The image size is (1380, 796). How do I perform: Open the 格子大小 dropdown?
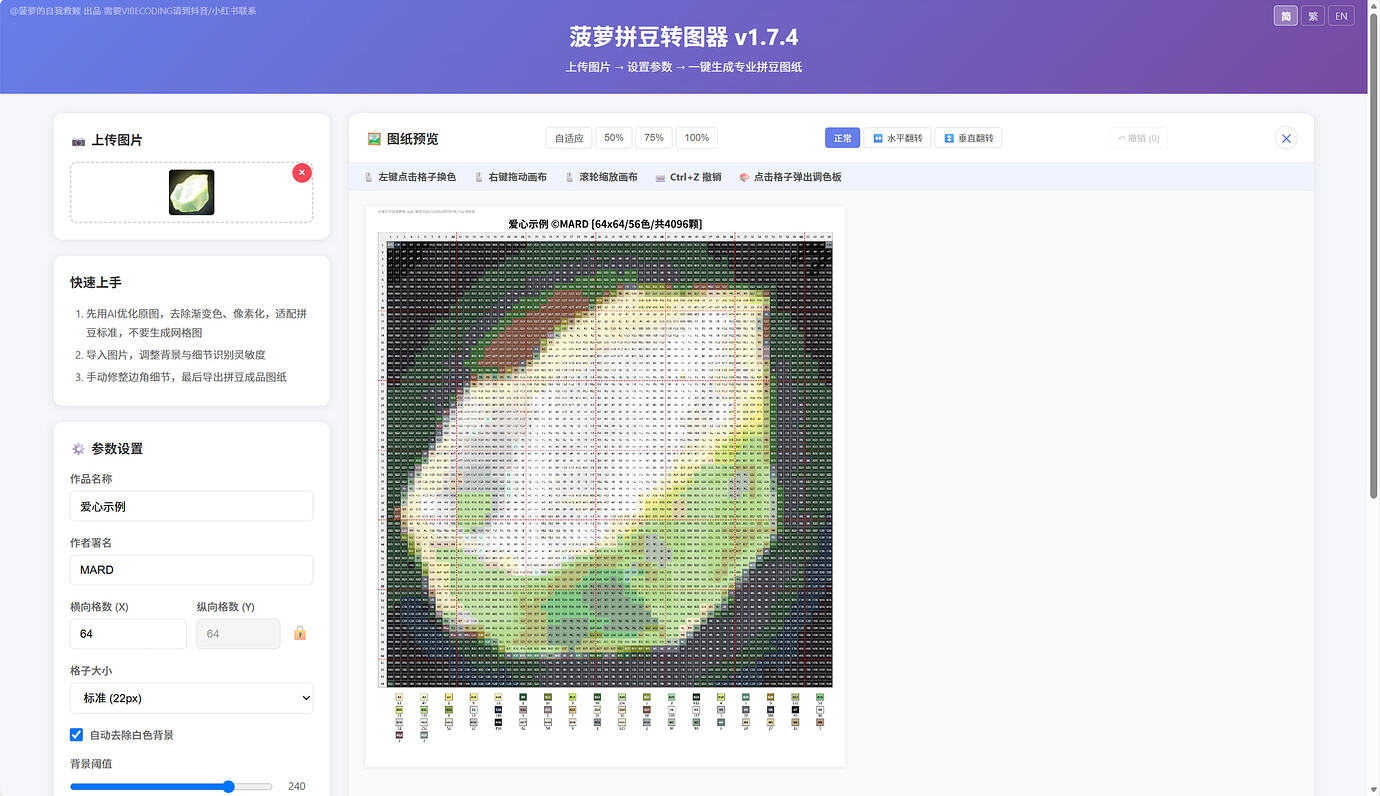pos(191,698)
